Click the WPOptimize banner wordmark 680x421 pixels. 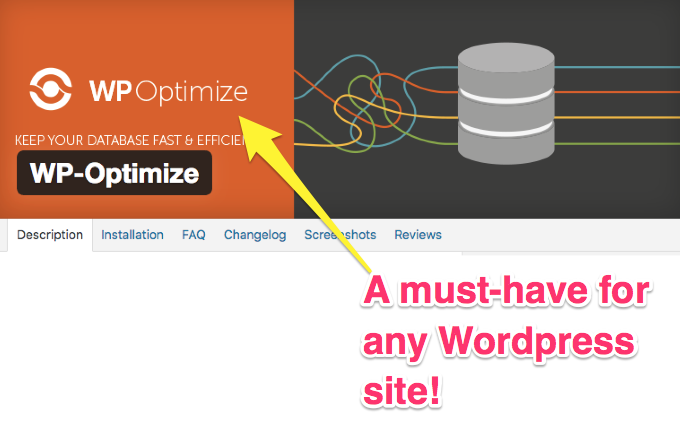(x=168, y=92)
